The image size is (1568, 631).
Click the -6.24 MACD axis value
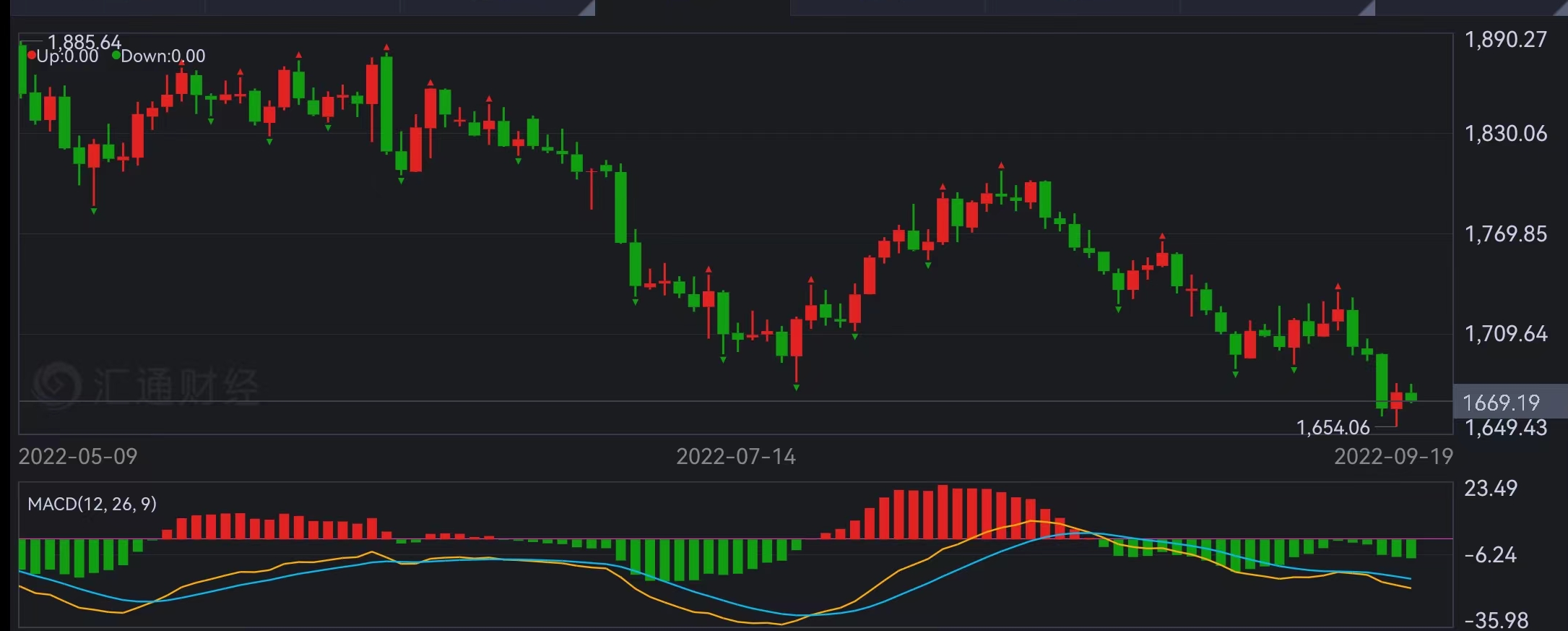click(1490, 554)
